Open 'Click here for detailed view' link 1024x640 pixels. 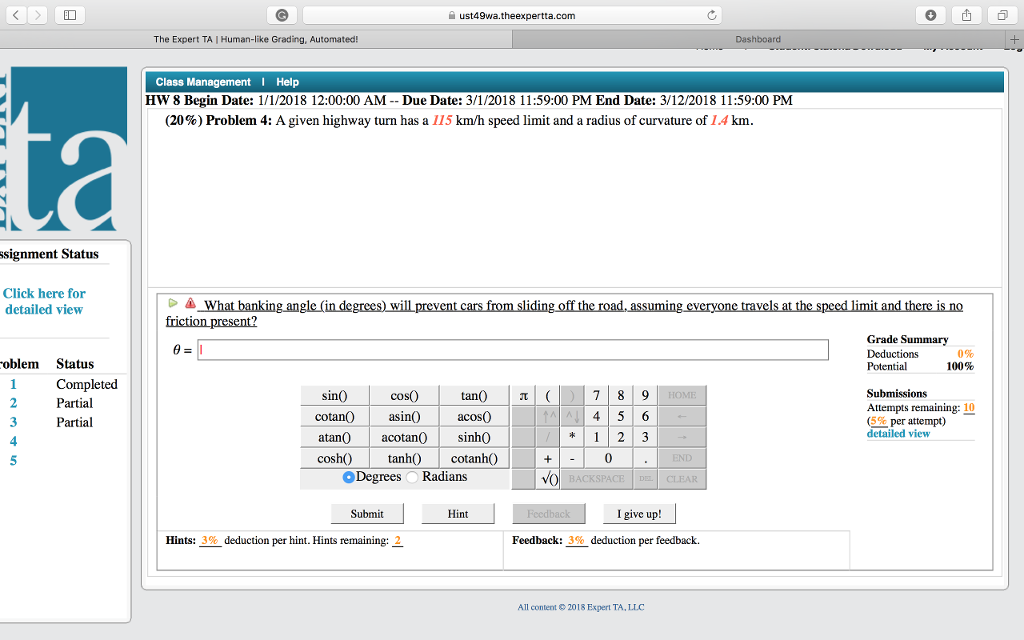pos(43,301)
